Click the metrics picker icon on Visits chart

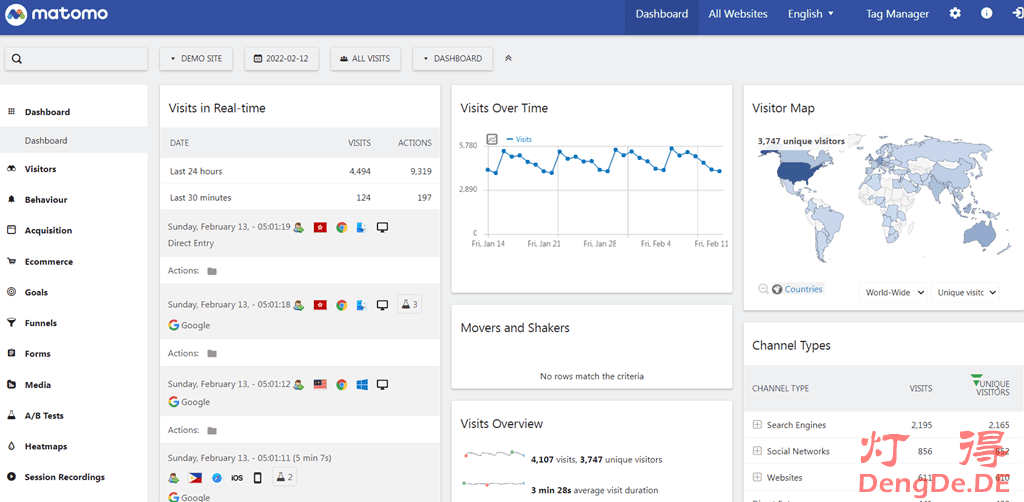coord(492,139)
